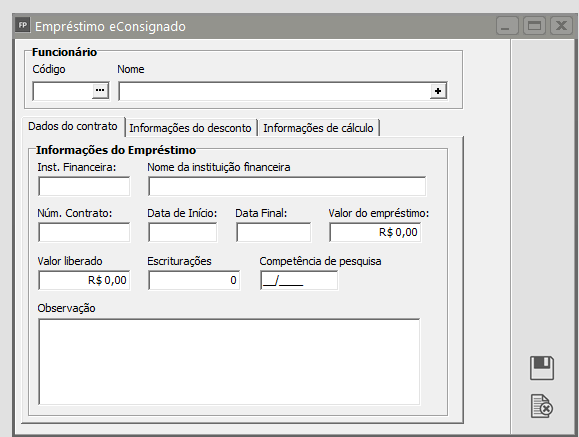Viewport: 579px width, 437px height.
Task: Open employee lookup ellipsis button
Action: click(x=100, y=91)
